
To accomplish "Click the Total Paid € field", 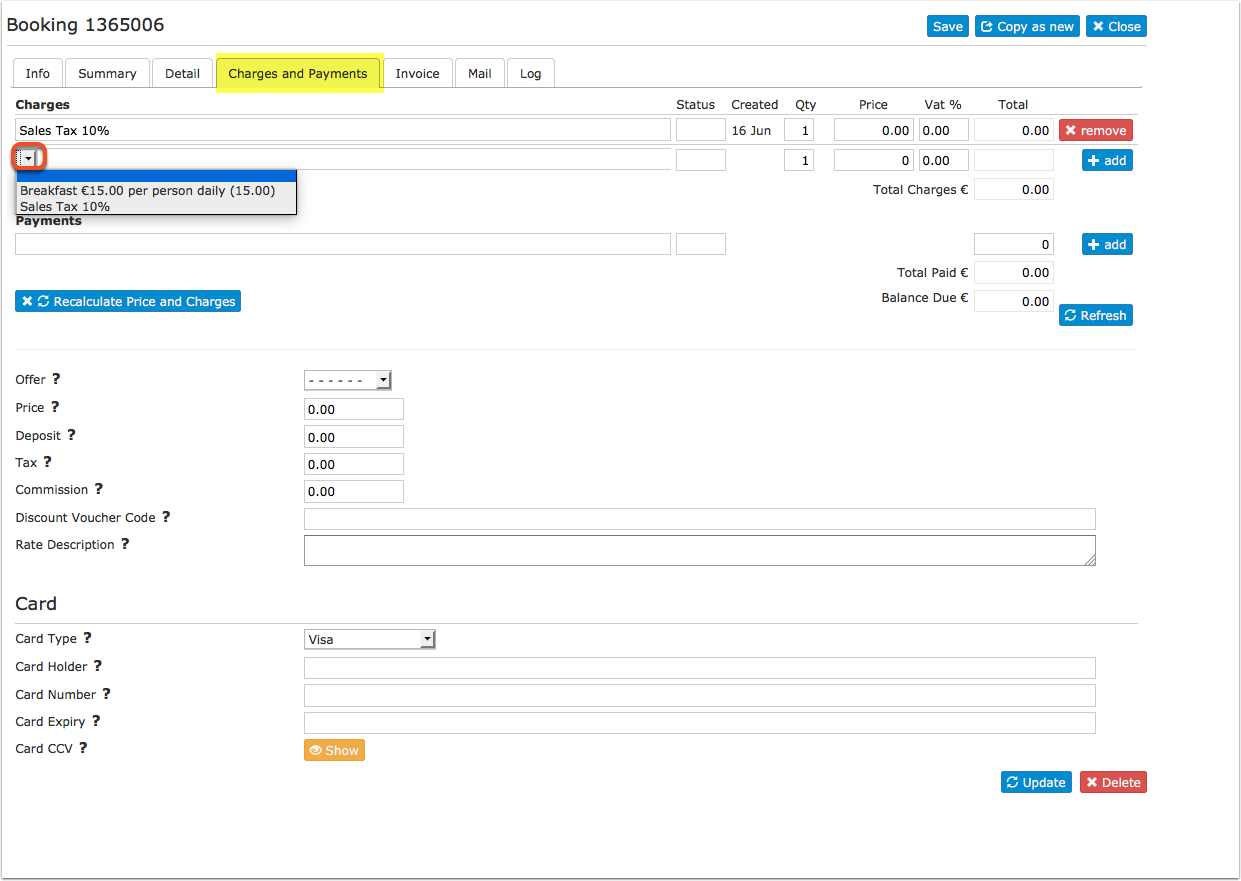I will pos(1014,272).
